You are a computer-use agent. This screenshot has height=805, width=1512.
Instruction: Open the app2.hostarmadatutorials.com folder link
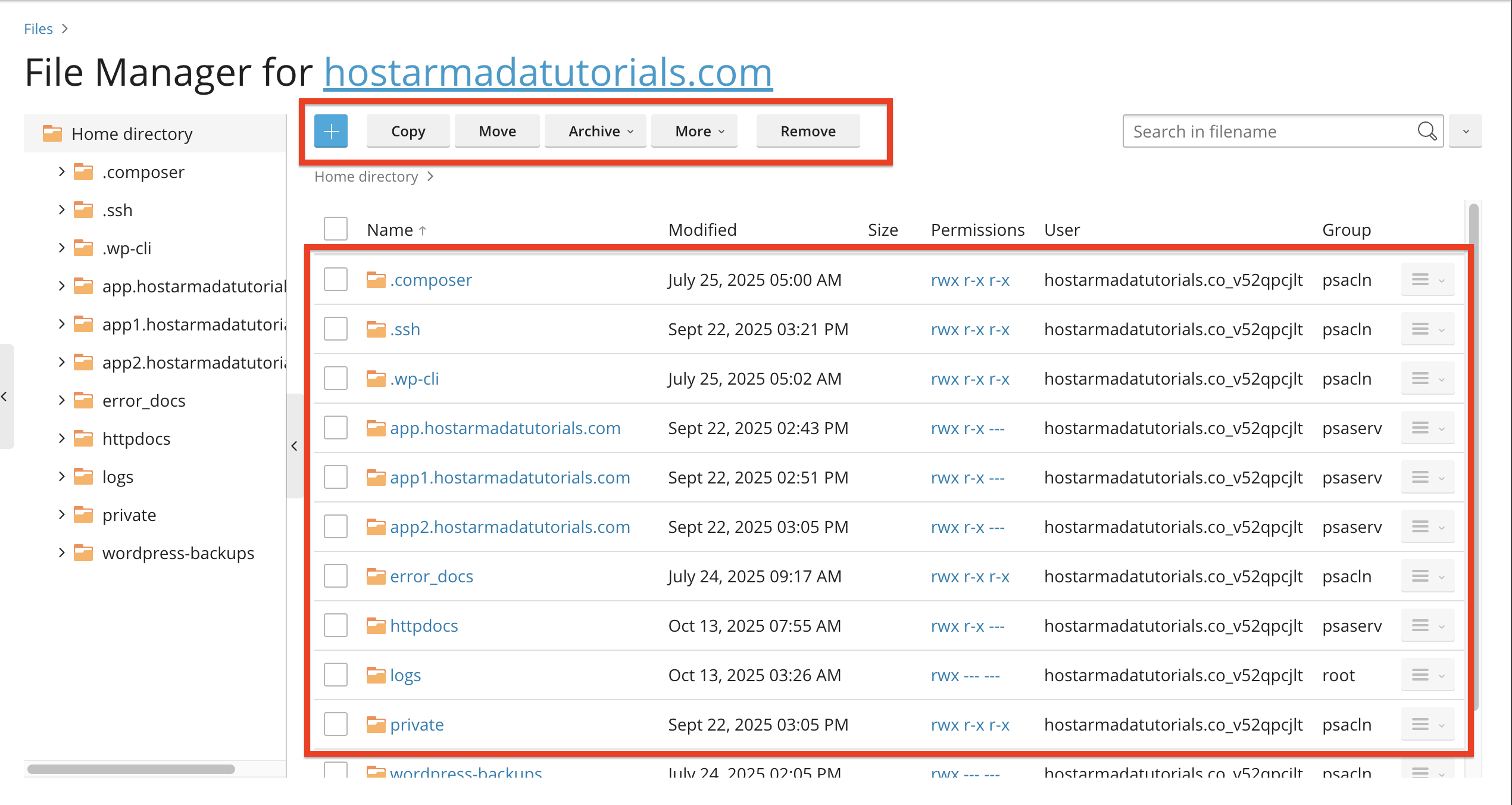[x=510, y=527]
